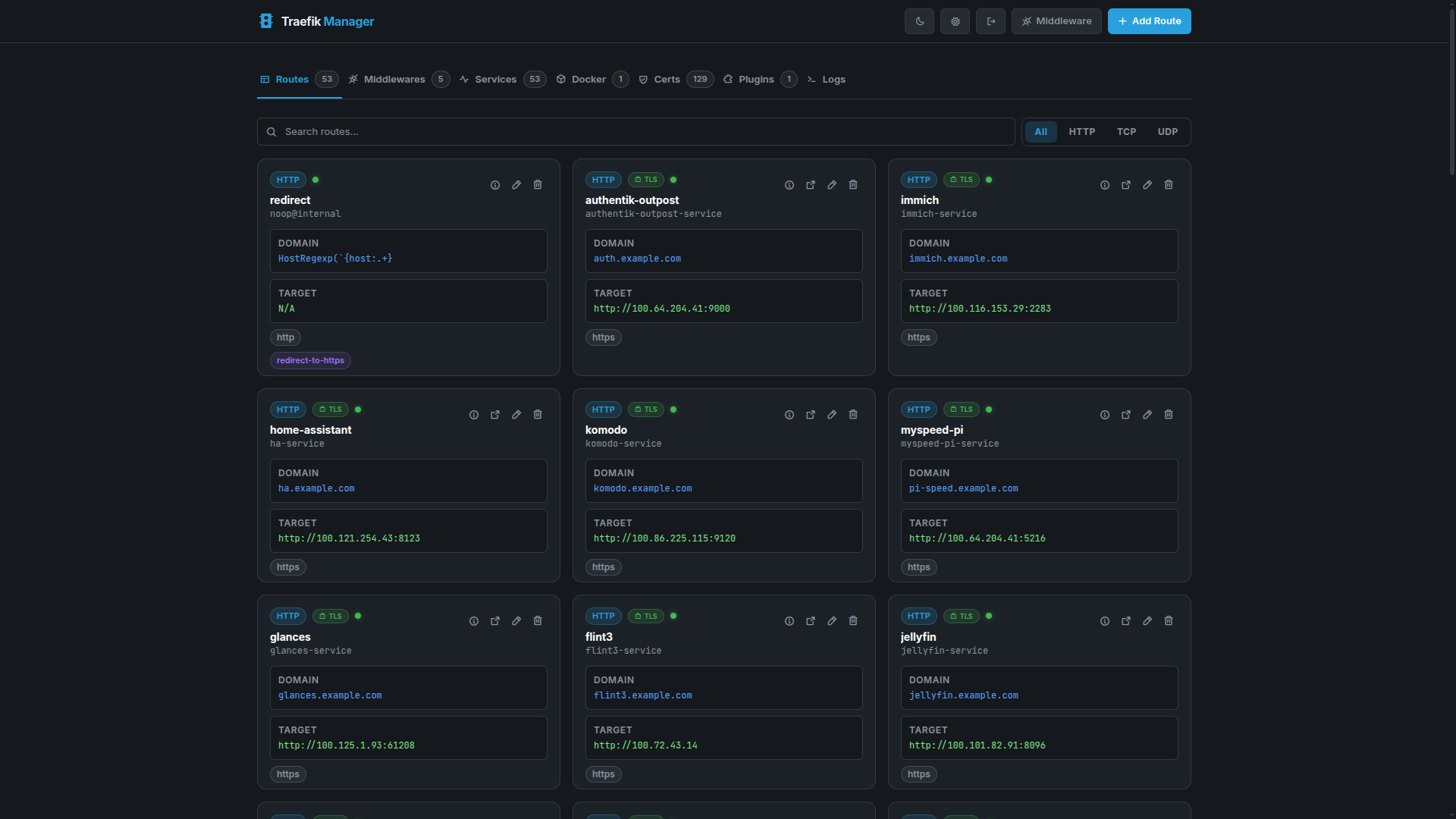Open settings via the gear icon
This screenshot has width=1456, height=819.
tap(955, 21)
